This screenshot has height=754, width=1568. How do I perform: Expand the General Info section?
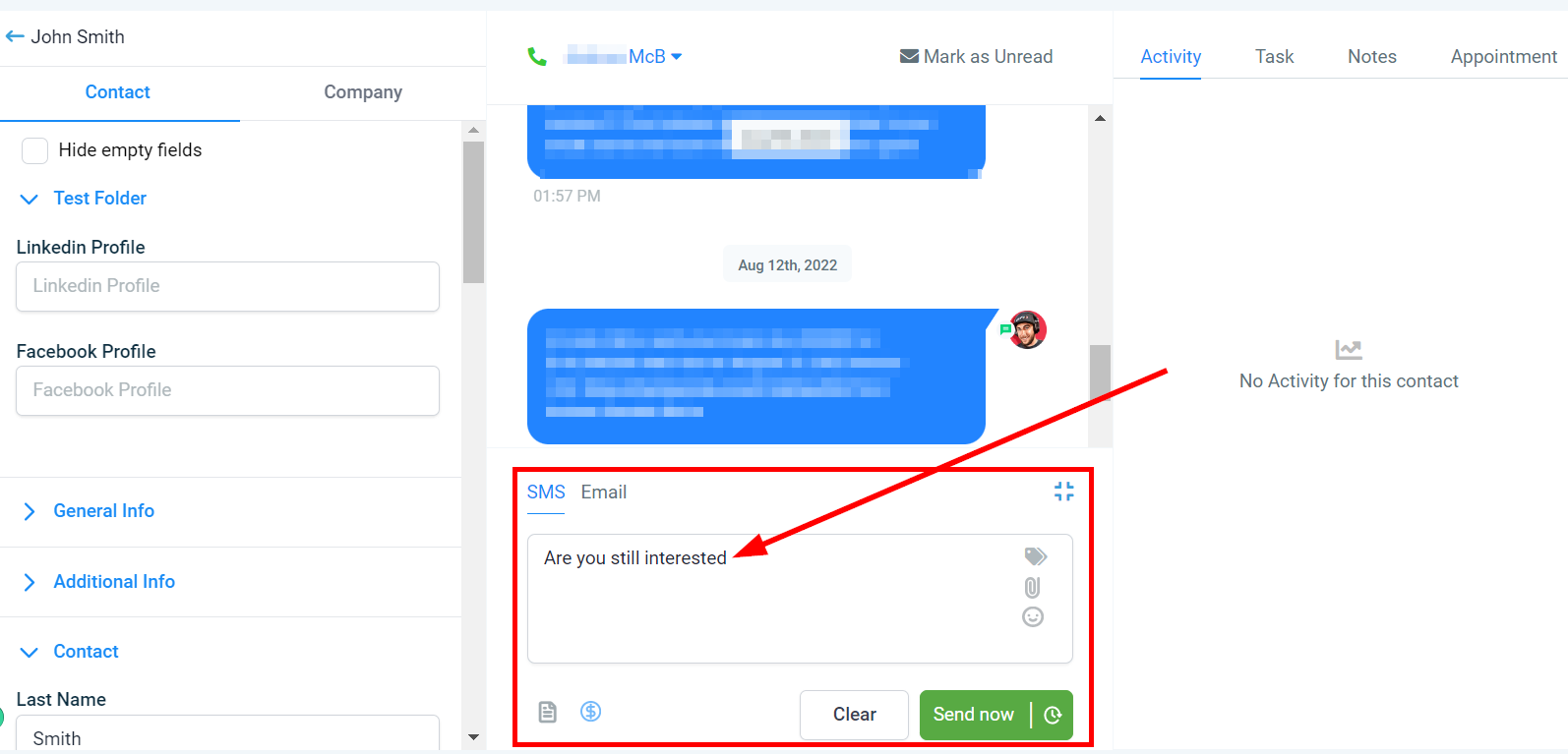click(x=103, y=511)
